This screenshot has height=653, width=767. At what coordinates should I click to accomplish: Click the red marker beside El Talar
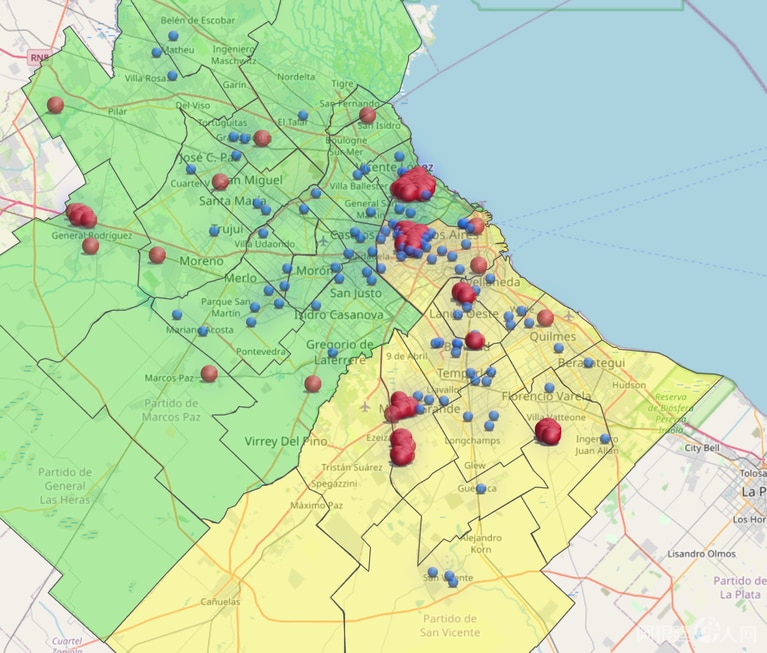pos(262,138)
